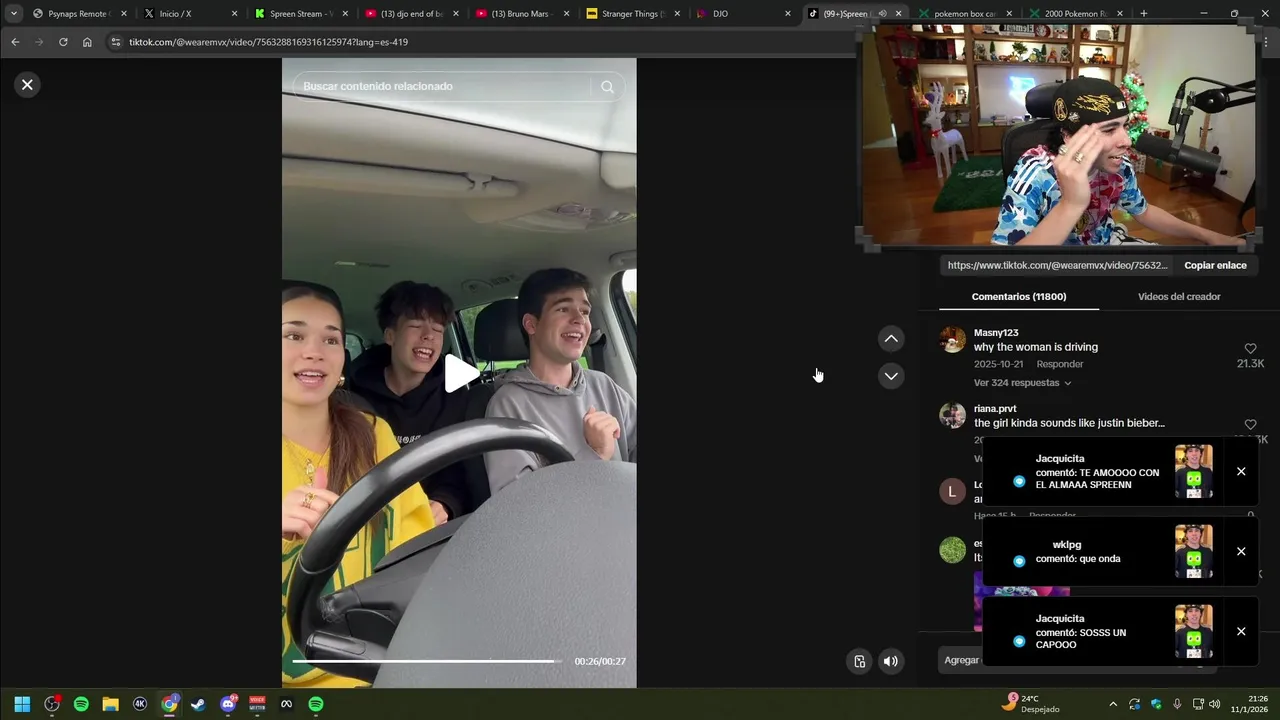Mute the TikTok tab via its speaker icon
Screen dimensions: 1280x720
[x=882, y=14]
